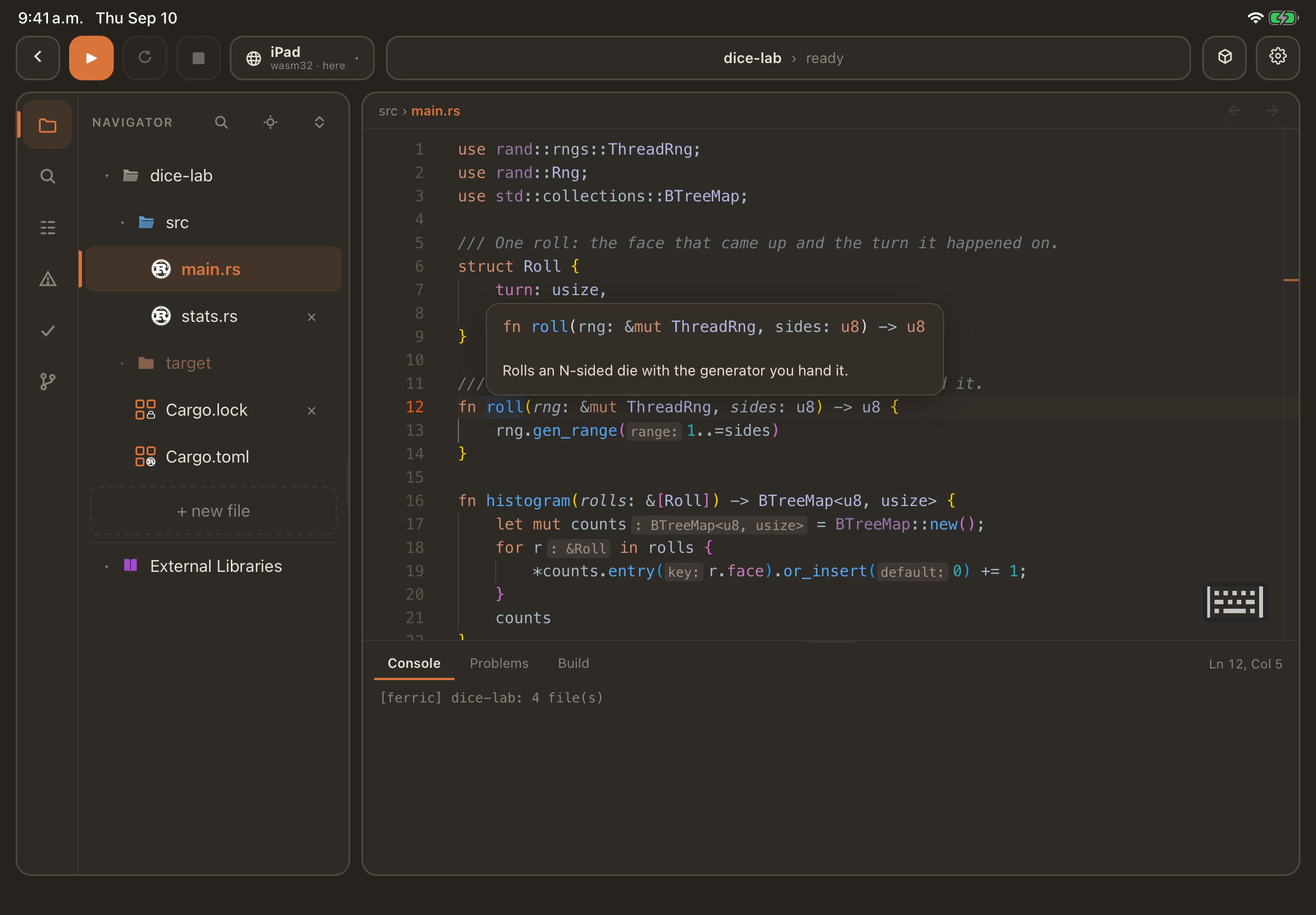The width and height of the screenshot is (1316, 915).
Task: Reload the project with the refresh icon
Action: point(145,58)
